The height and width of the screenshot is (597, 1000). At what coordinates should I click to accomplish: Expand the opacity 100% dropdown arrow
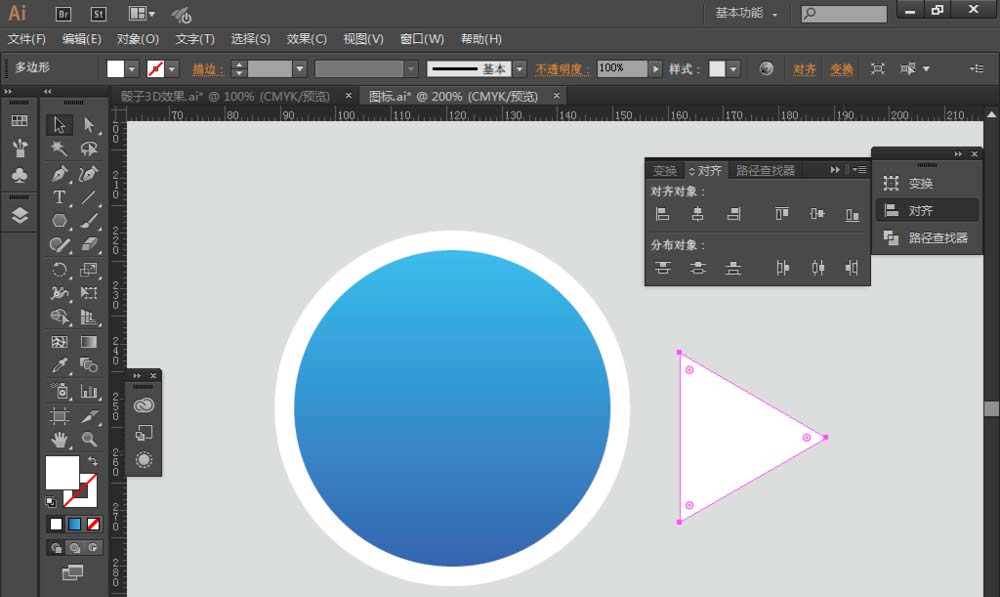click(x=656, y=69)
